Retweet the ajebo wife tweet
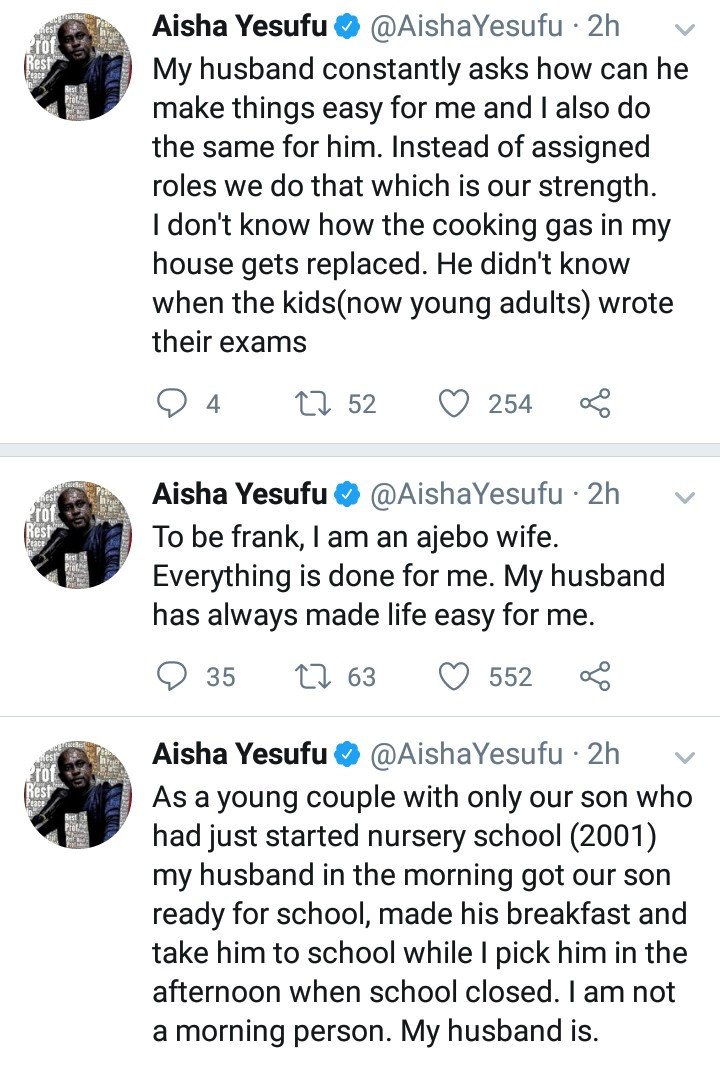This screenshot has height=1068, width=720. pos(313,676)
